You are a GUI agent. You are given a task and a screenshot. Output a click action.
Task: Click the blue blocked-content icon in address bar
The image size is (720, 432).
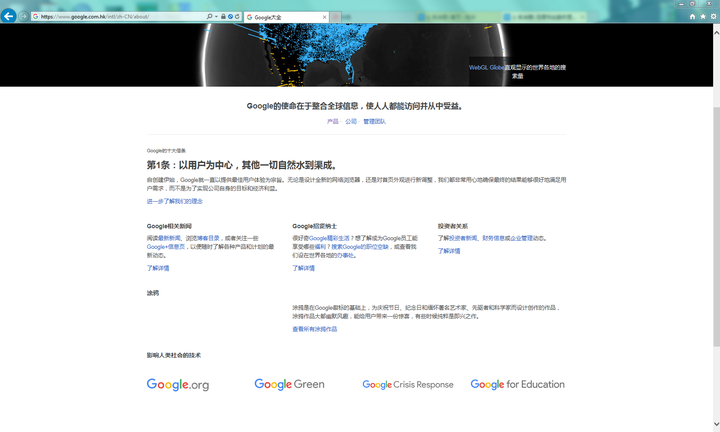[x=231, y=17]
